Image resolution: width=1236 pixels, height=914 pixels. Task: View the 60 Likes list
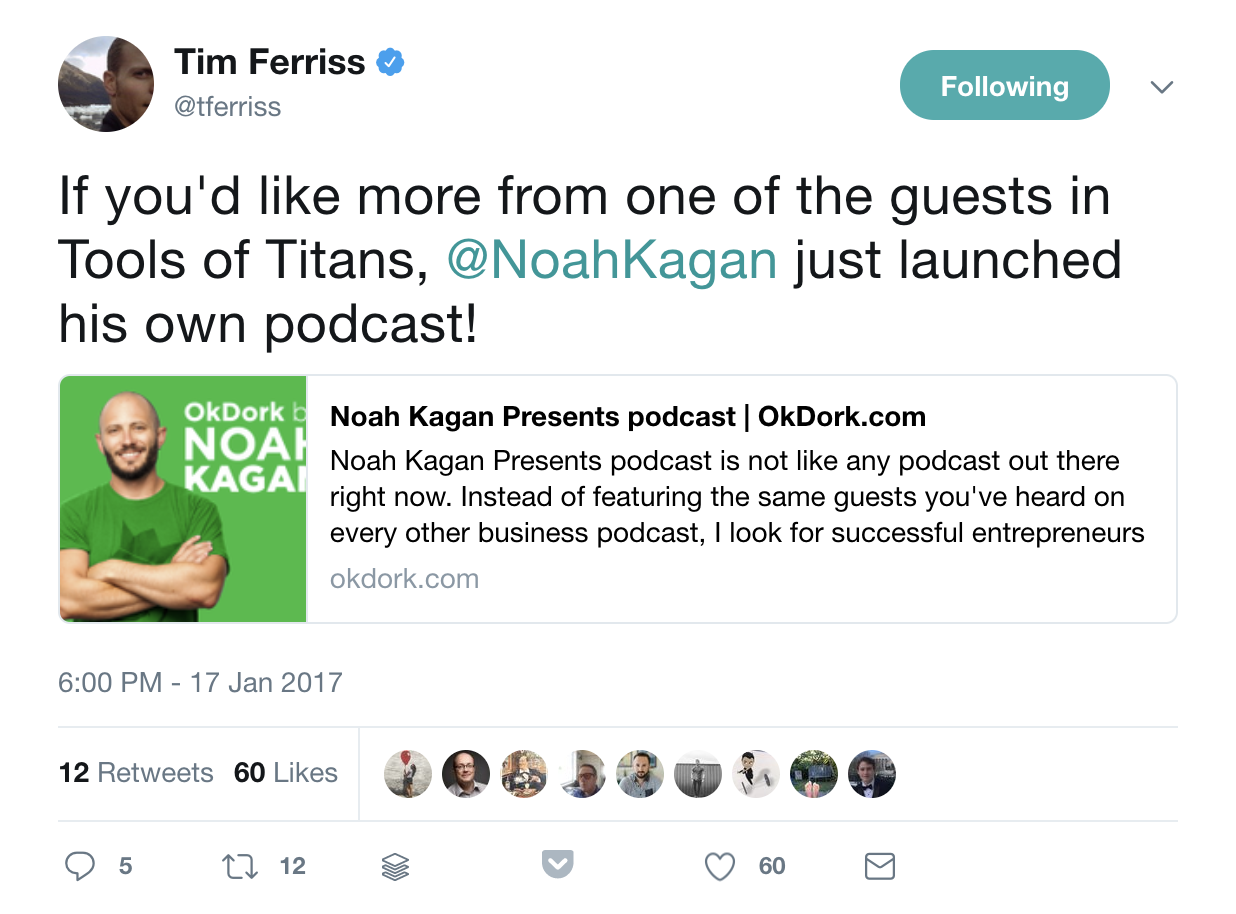point(286,773)
